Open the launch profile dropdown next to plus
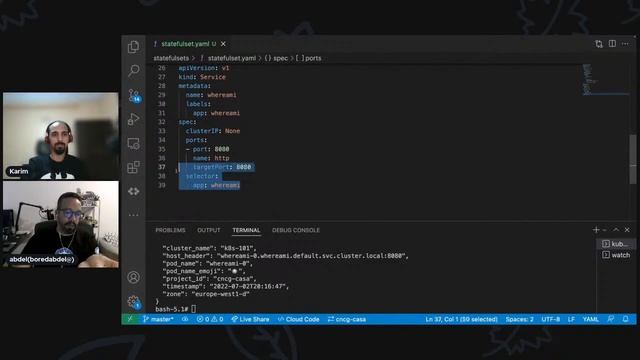 click(x=604, y=230)
